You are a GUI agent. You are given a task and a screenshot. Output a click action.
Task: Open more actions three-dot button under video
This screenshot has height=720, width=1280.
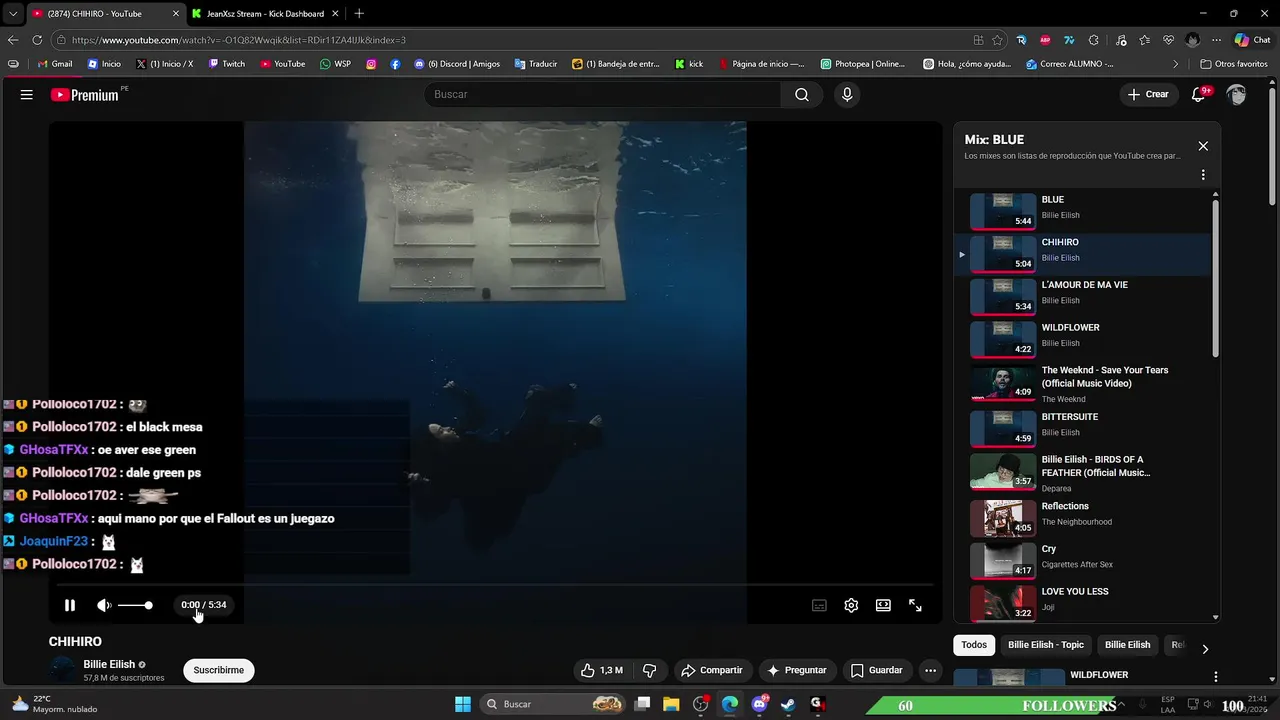click(x=930, y=670)
